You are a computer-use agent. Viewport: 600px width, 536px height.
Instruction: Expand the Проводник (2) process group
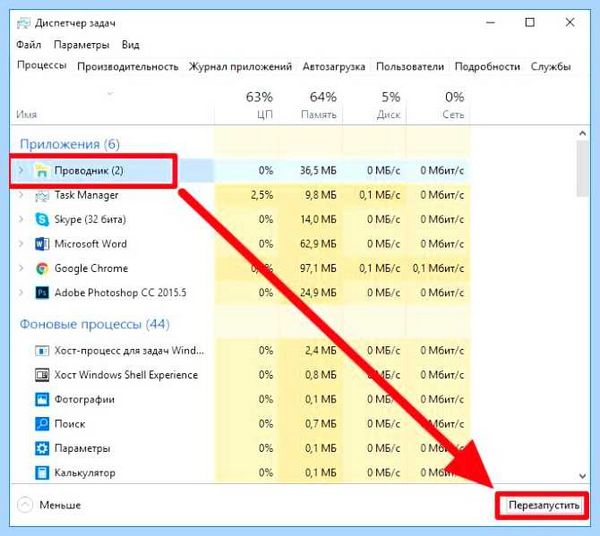coord(21,170)
